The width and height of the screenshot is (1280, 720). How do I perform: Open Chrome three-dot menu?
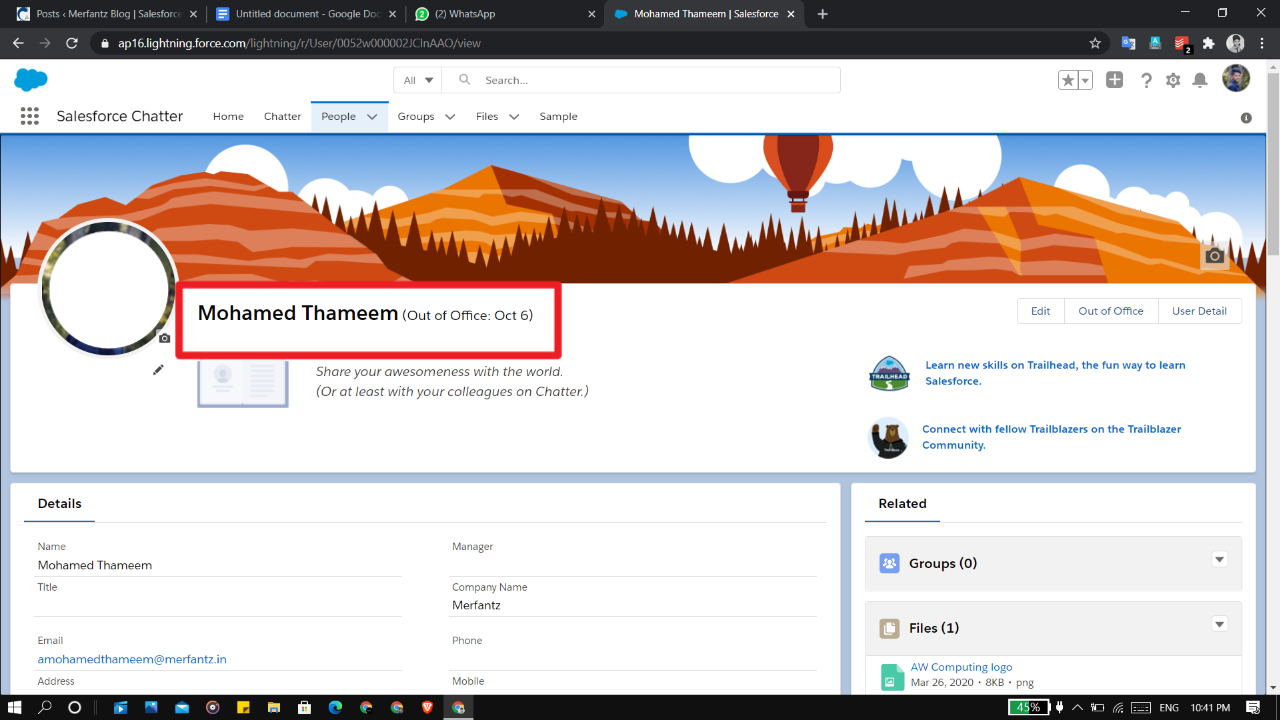coord(1262,43)
